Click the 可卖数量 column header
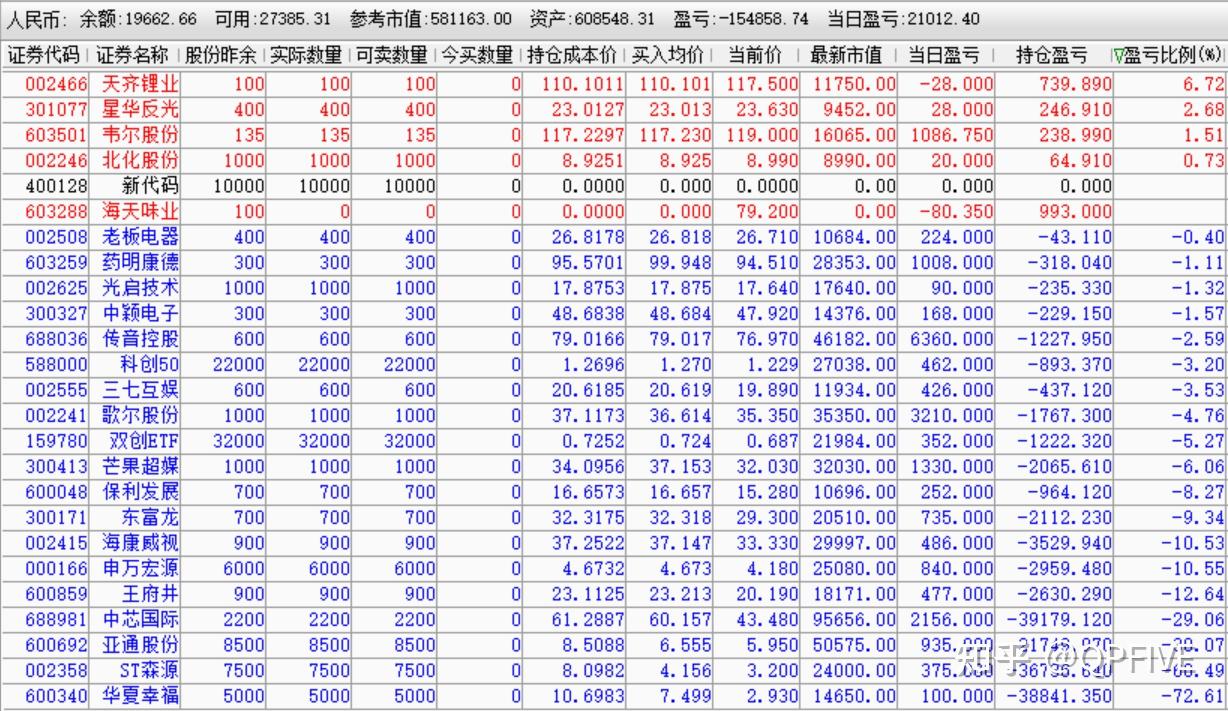The height and width of the screenshot is (711, 1228). pos(392,55)
